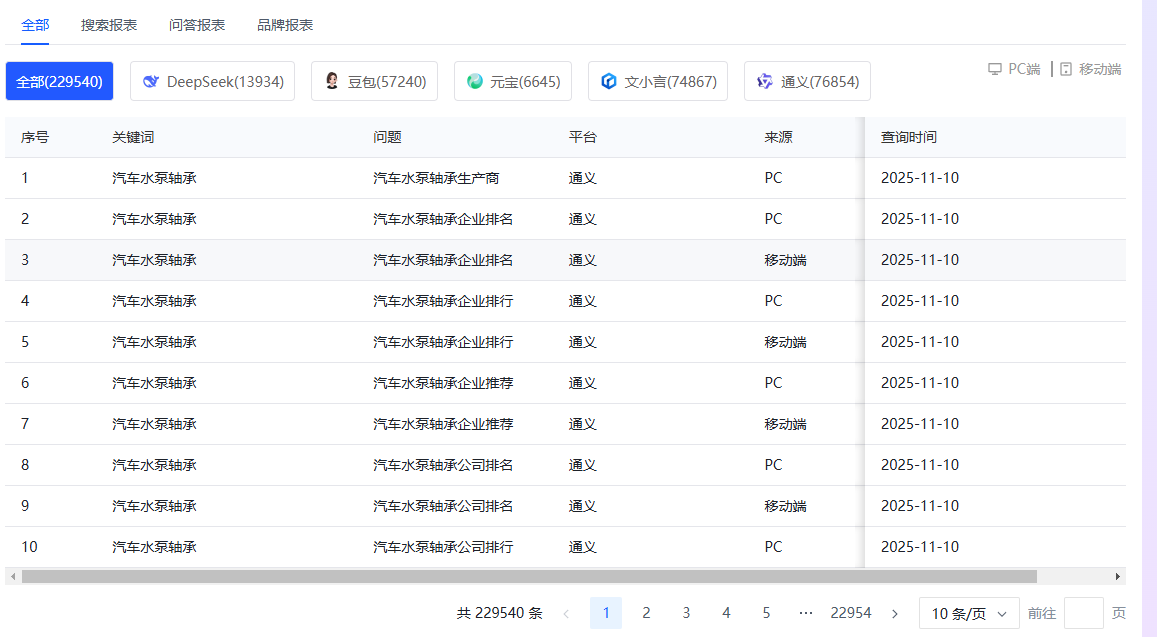The image size is (1157, 637).
Task: Switch to the 搜索报表 tab
Action: click(x=108, y=24)
